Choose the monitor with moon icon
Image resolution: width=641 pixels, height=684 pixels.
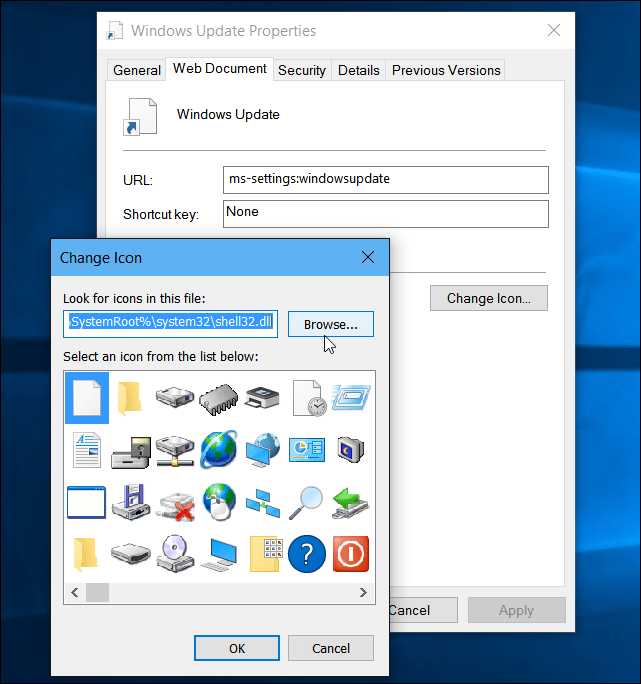point(350,449)
